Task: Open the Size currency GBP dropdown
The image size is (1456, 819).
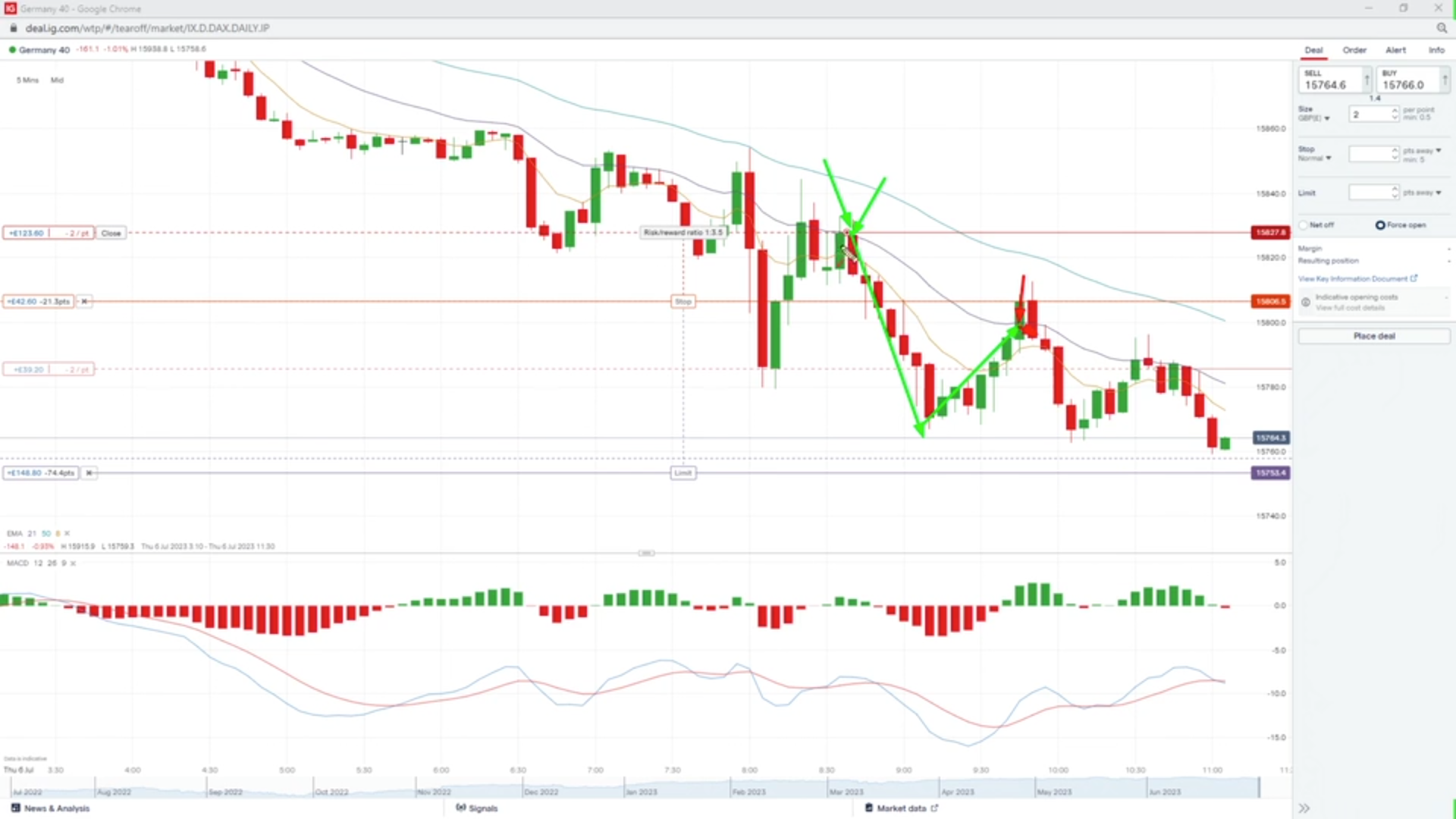Action: click(x=1313, y=118)
